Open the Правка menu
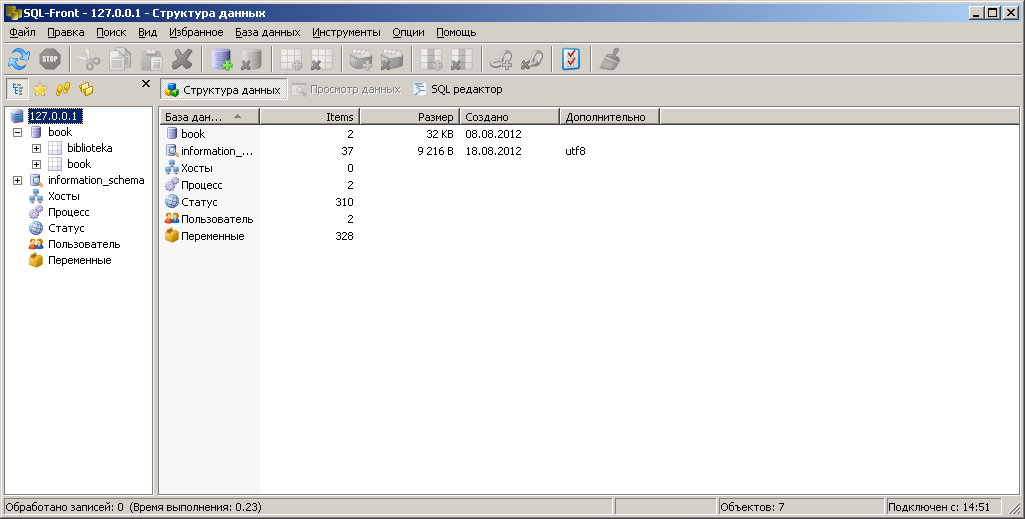Image resolution: width=1025 pixels, height=519 pixels. tap(65, 32)
